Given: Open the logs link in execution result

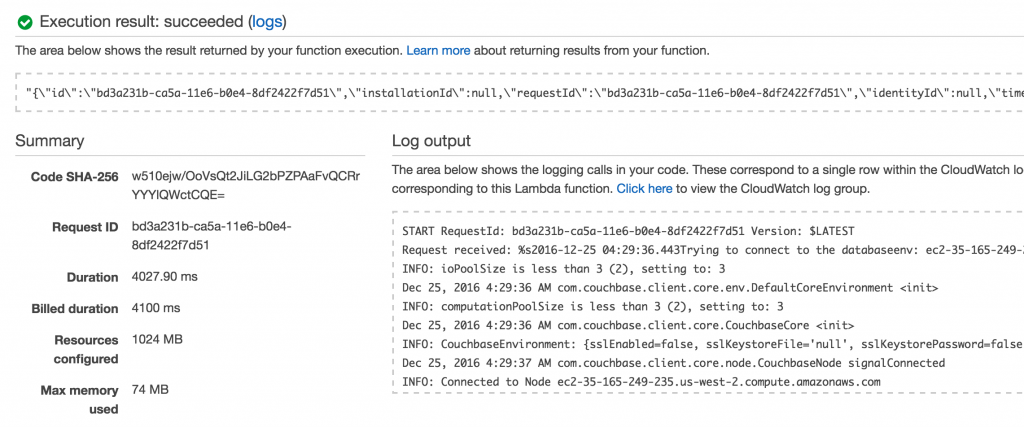Looking at the screenshot, I should (267, 22).
